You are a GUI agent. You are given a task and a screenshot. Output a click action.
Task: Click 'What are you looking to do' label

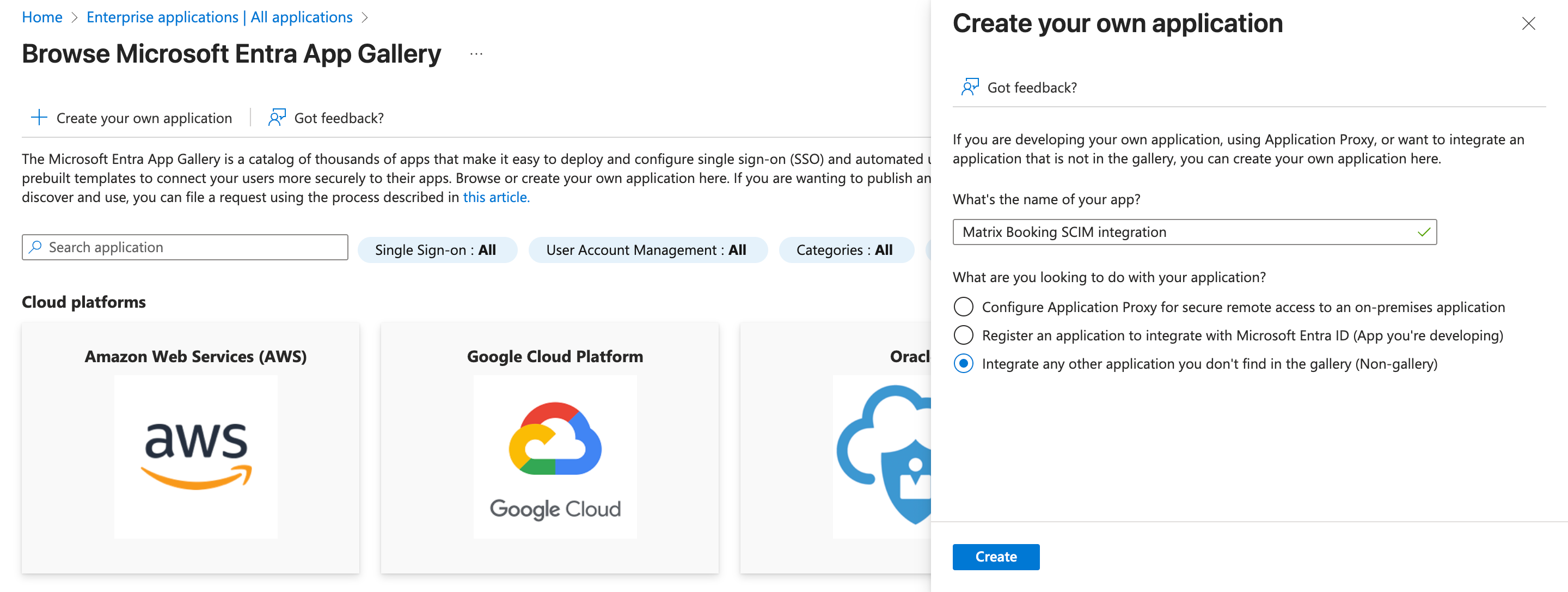point(1109,277)
